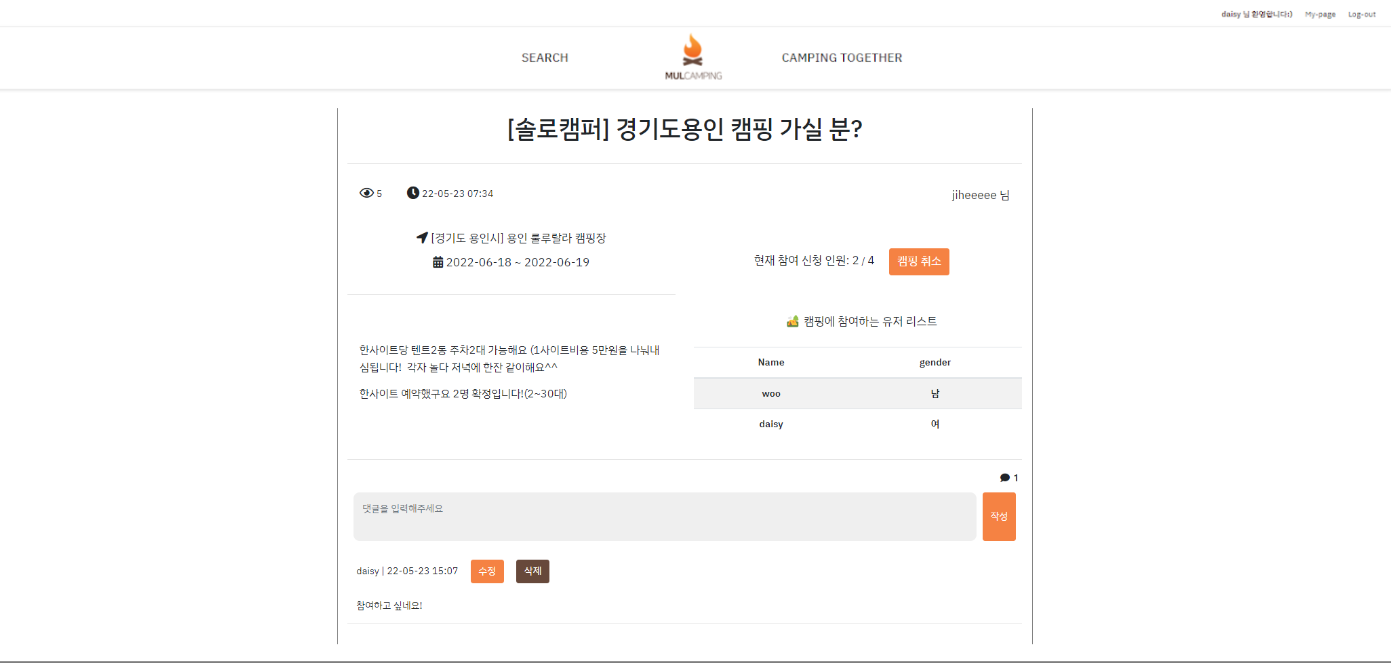Click the Log-out link
This screenshot has height=663, width=1391.
click(x=1362, y=14)
